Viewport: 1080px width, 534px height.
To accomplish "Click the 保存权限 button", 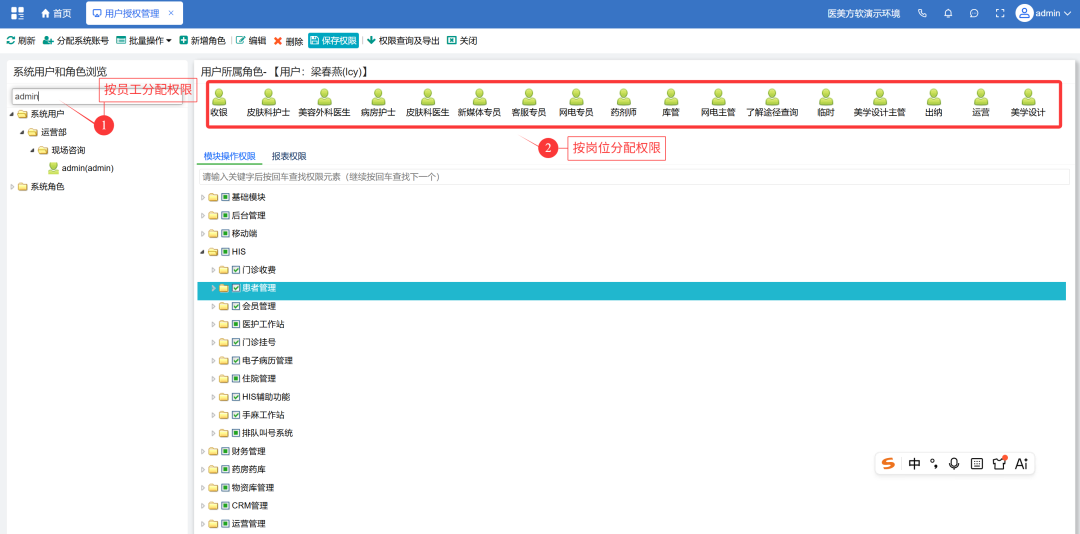I will coord(333,41).
